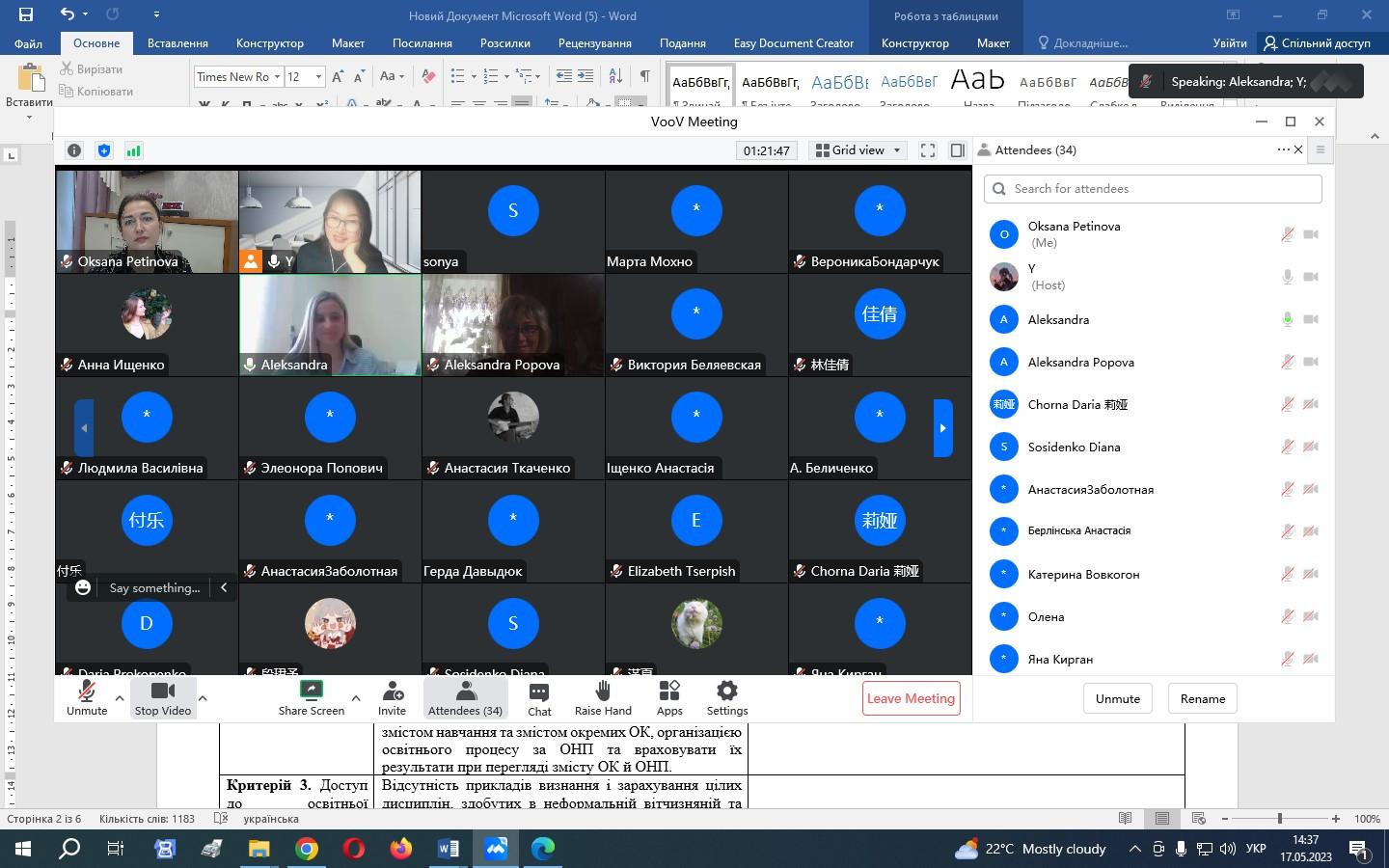Click the Rename button
Viewport: 1389px width, 868px height.
(1202, 699)
